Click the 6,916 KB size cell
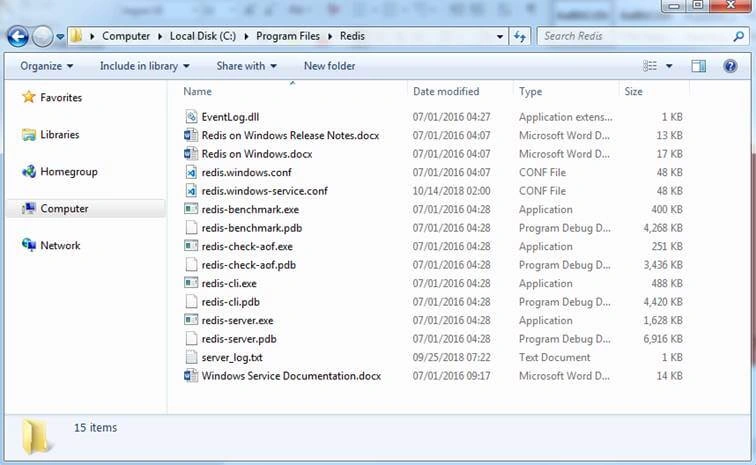This screenshot has width=756, height=465. pos(663,339)
